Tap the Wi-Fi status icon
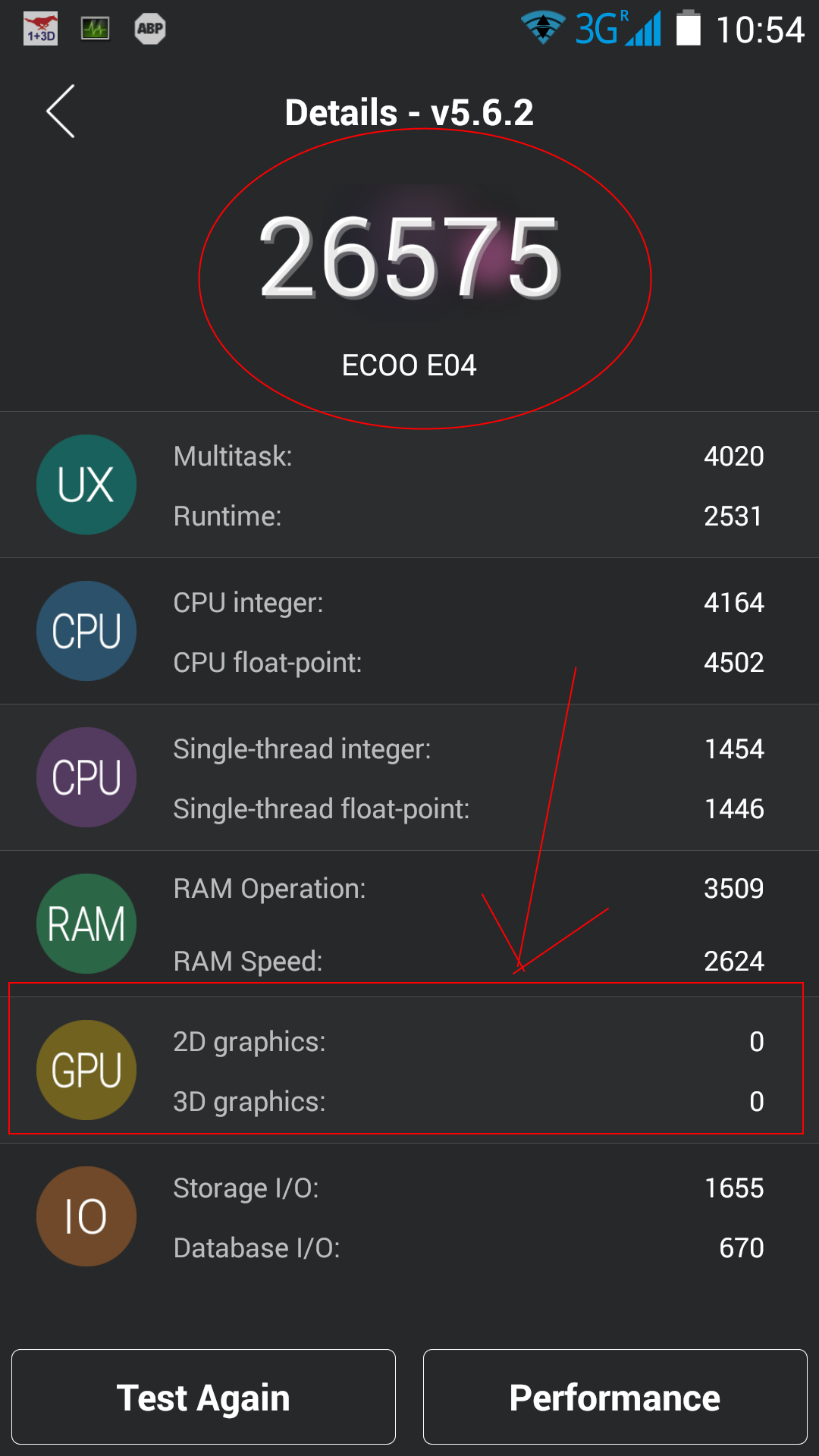The image size is (819, 1456). tap(543, 29)
